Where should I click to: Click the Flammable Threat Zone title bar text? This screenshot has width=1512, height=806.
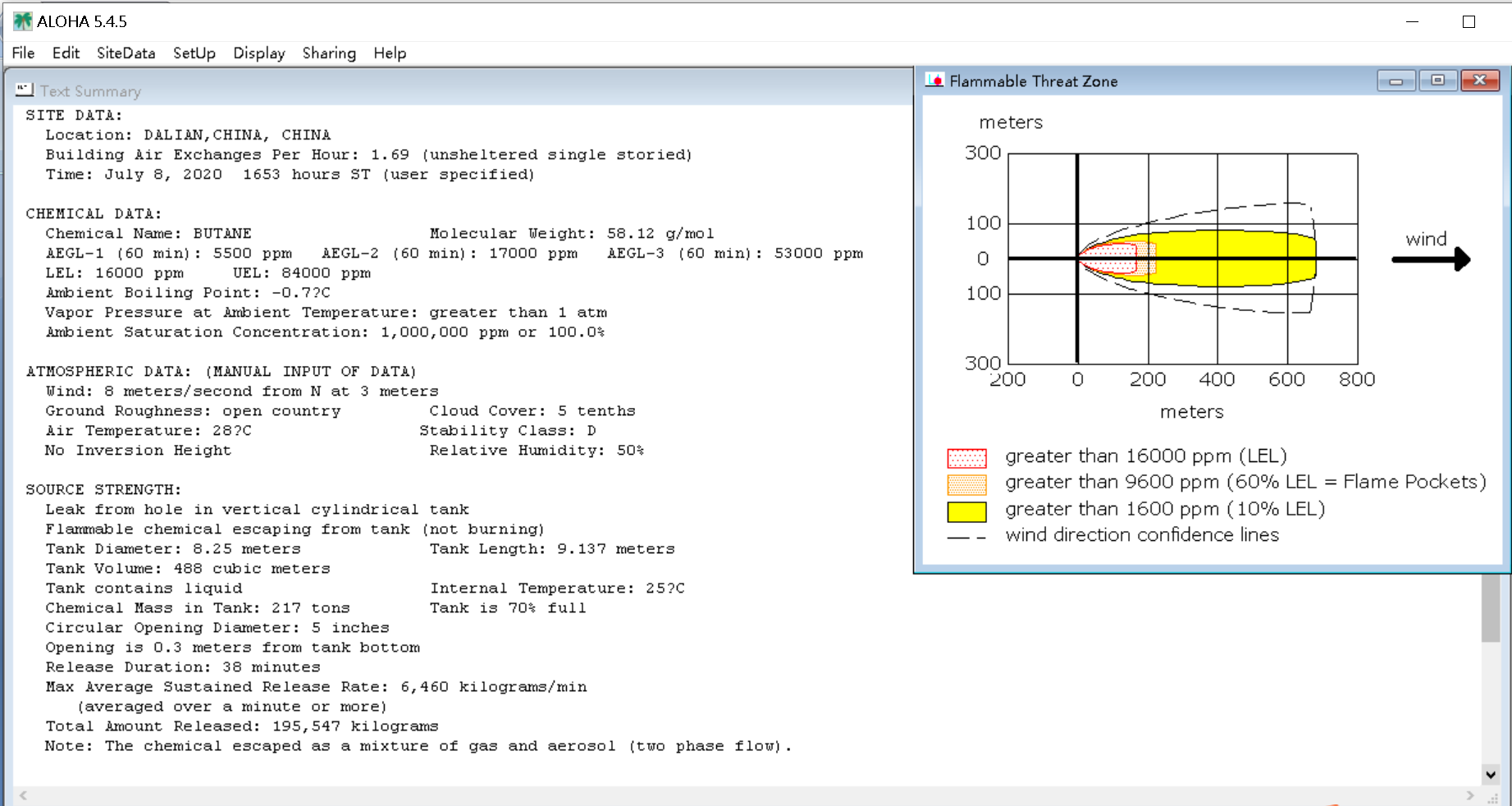[x=1033, y=81]
